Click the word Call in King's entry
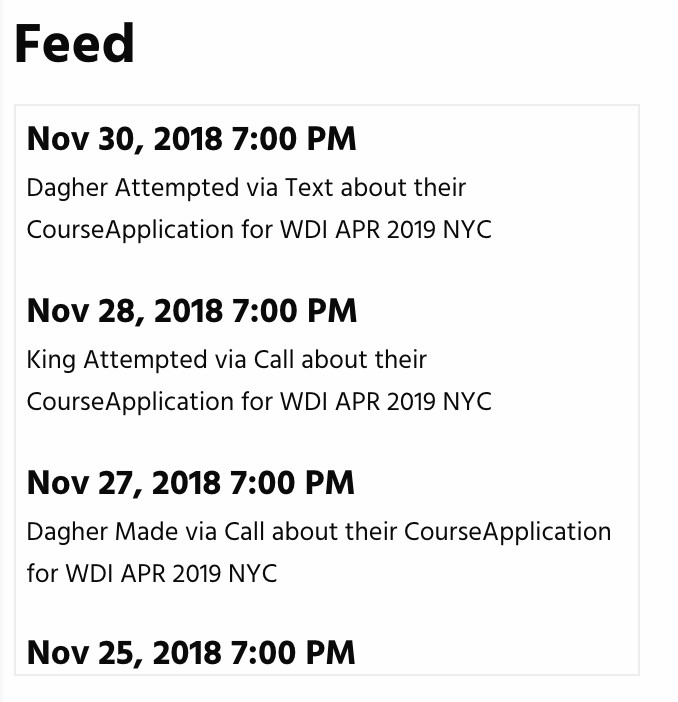678x702 pixels. tap(270, 359)
